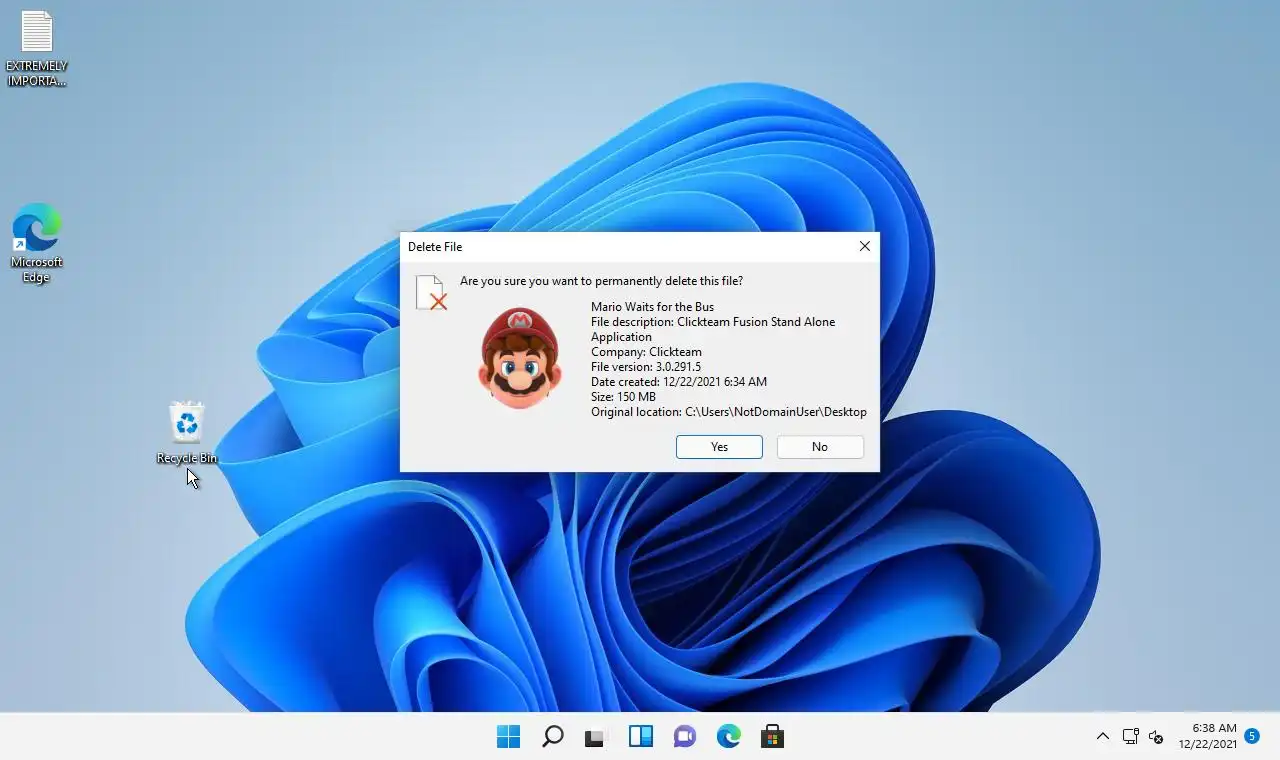The height and width of the screenshot is (760, 1280).
Task: Click the Original location path text
Action: pos(729,412)
